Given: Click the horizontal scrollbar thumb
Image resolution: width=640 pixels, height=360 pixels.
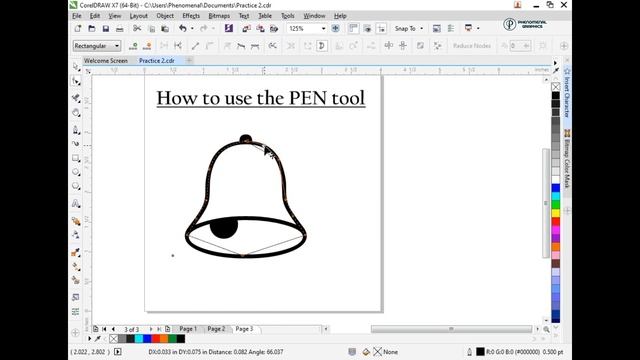Looking at the screenshot, I should [x=451, y=329].
